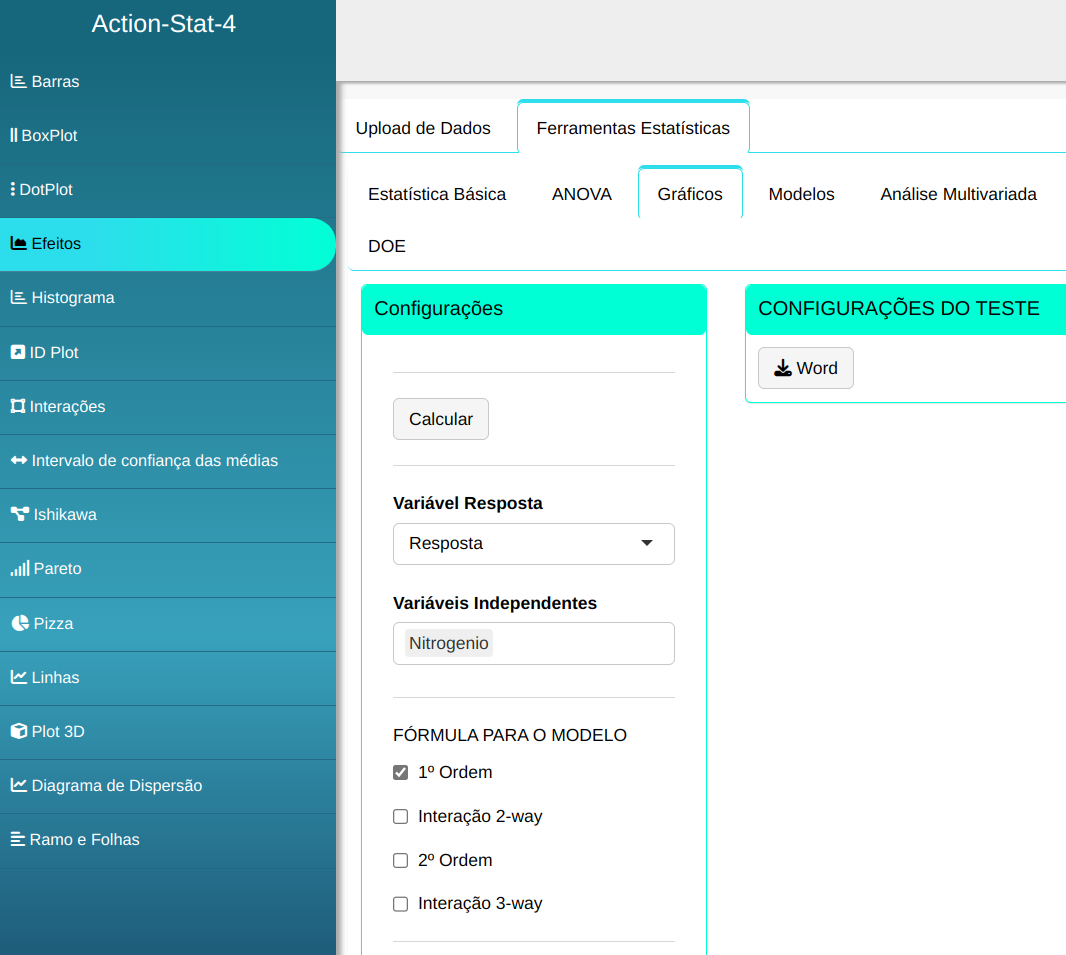Click the Histograma icon in sidebar
1066x955 pixels.
coord(18,297)
